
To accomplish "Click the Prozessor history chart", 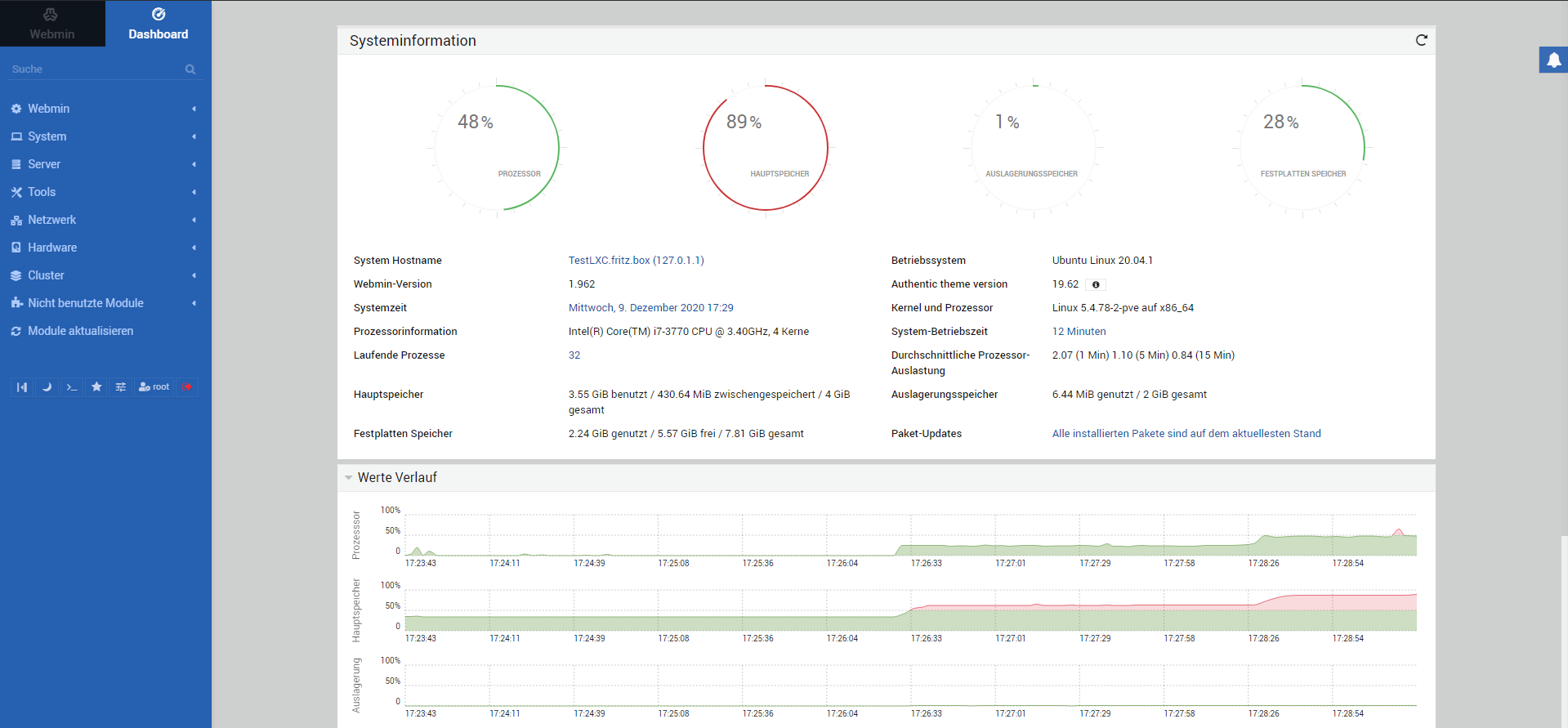I will 911,535.
